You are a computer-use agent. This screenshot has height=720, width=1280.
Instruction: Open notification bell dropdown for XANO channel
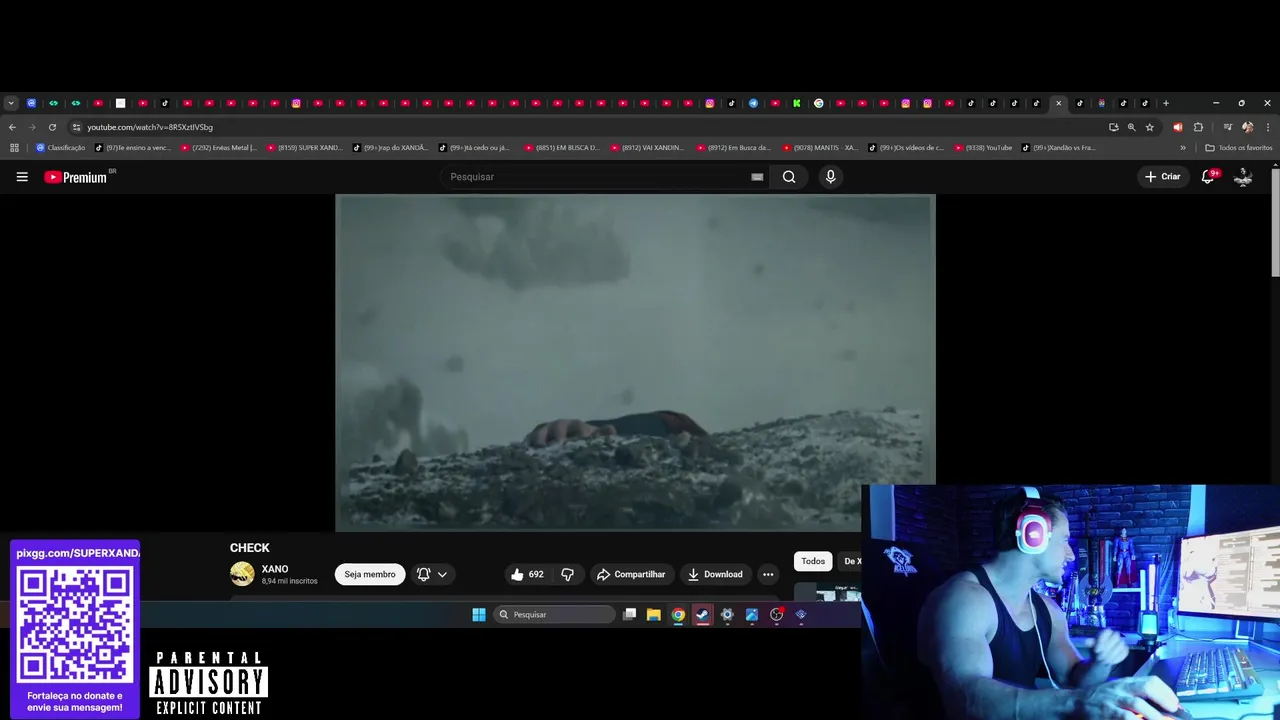[432, 574]
